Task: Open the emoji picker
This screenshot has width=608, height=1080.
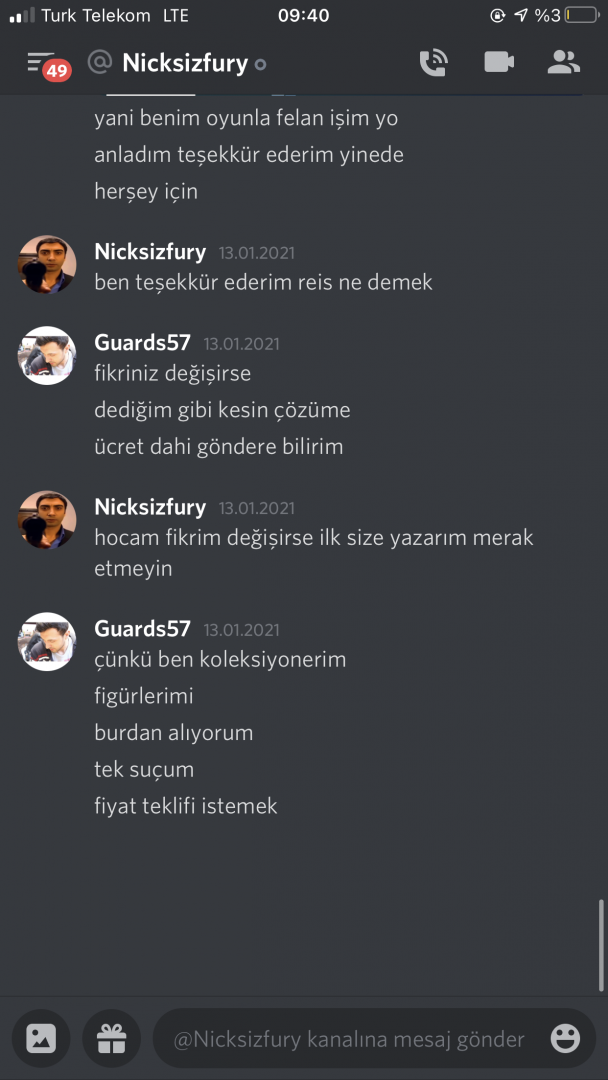Action: tap(565, 1038)
